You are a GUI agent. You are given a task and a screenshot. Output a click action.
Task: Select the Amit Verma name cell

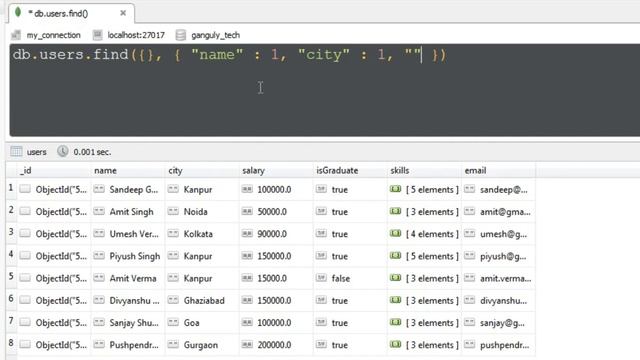tap(127, 278)
